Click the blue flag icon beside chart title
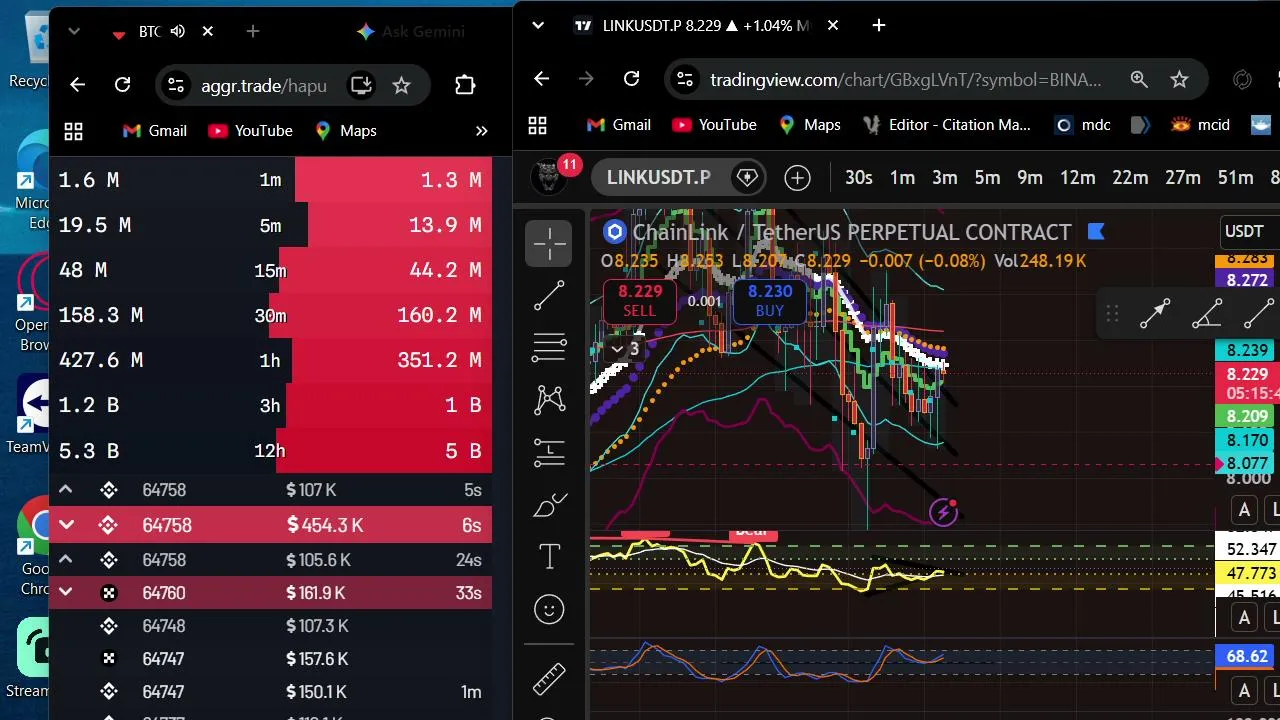 tap(1096, 232)
